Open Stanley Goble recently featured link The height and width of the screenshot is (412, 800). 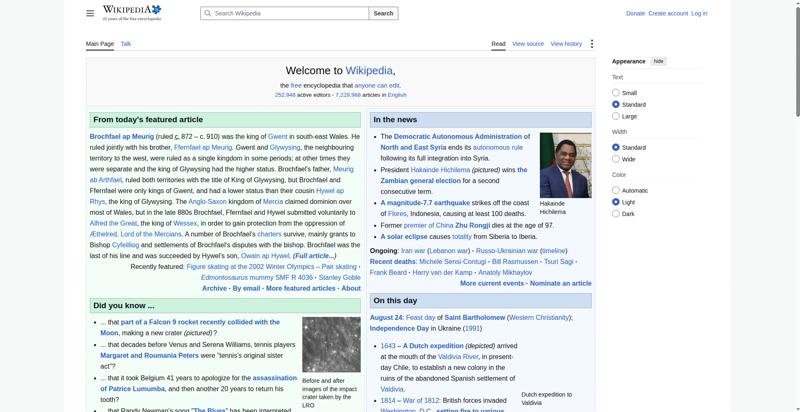coord(340,277)
